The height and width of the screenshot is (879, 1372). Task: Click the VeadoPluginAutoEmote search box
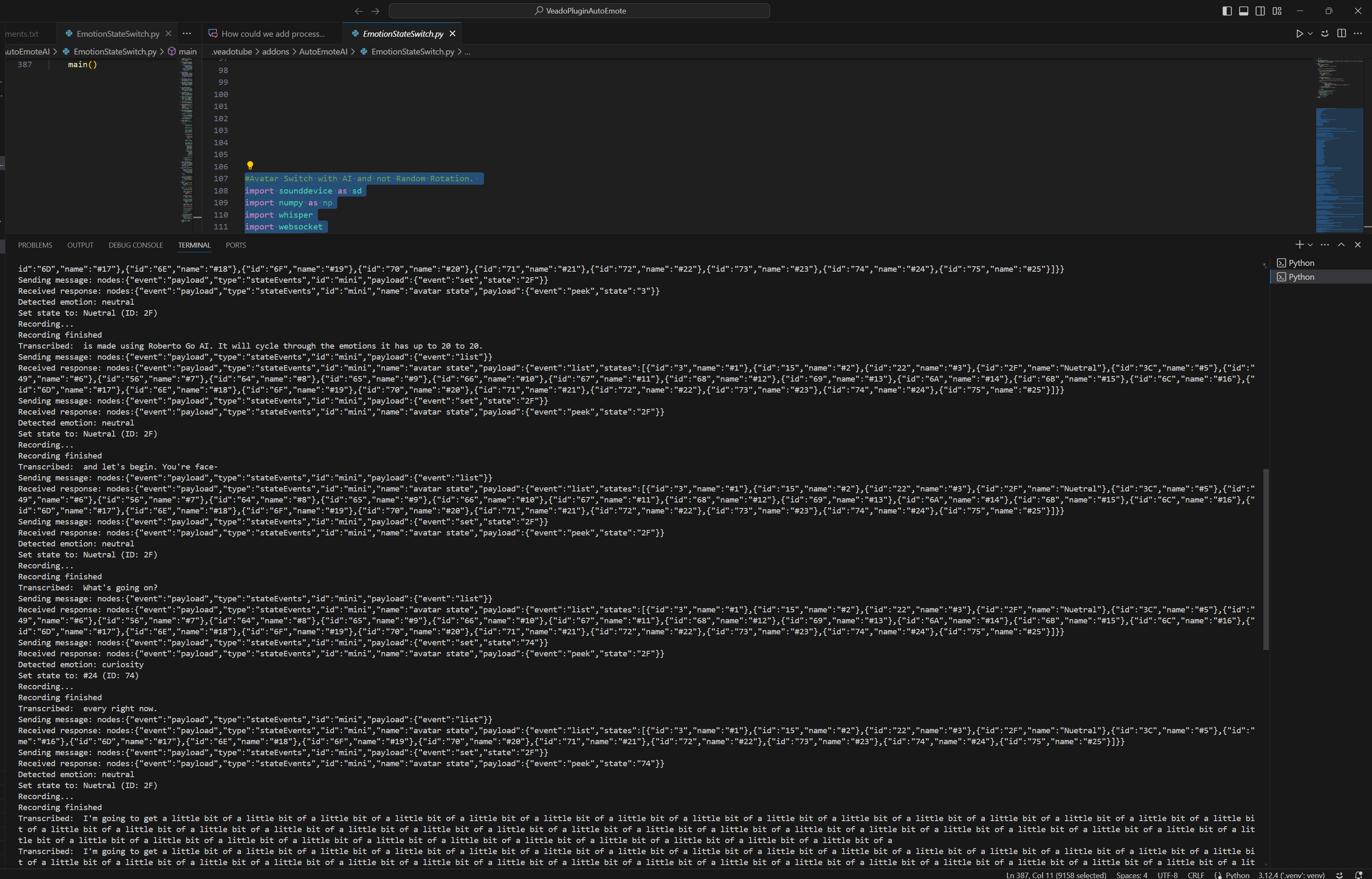coord(579,11)
